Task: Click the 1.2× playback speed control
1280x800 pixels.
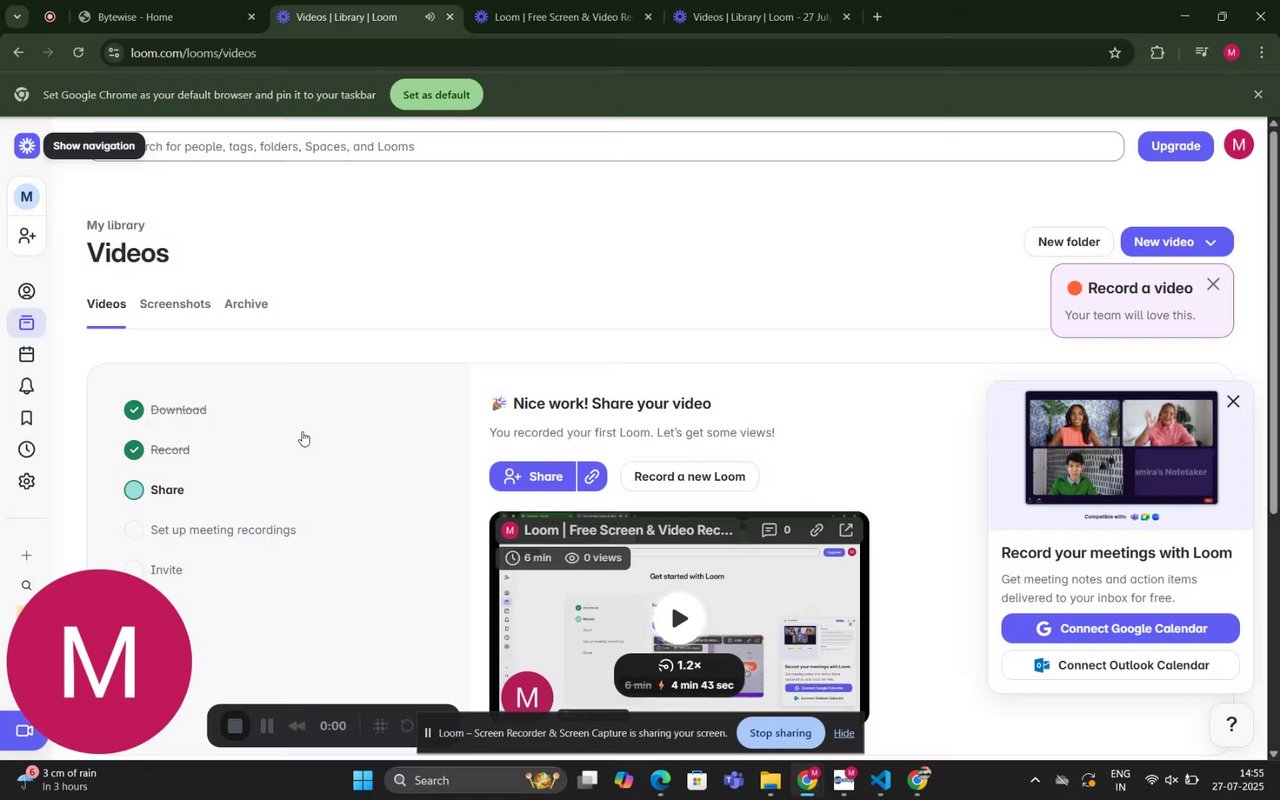Action: pos(680,665)
